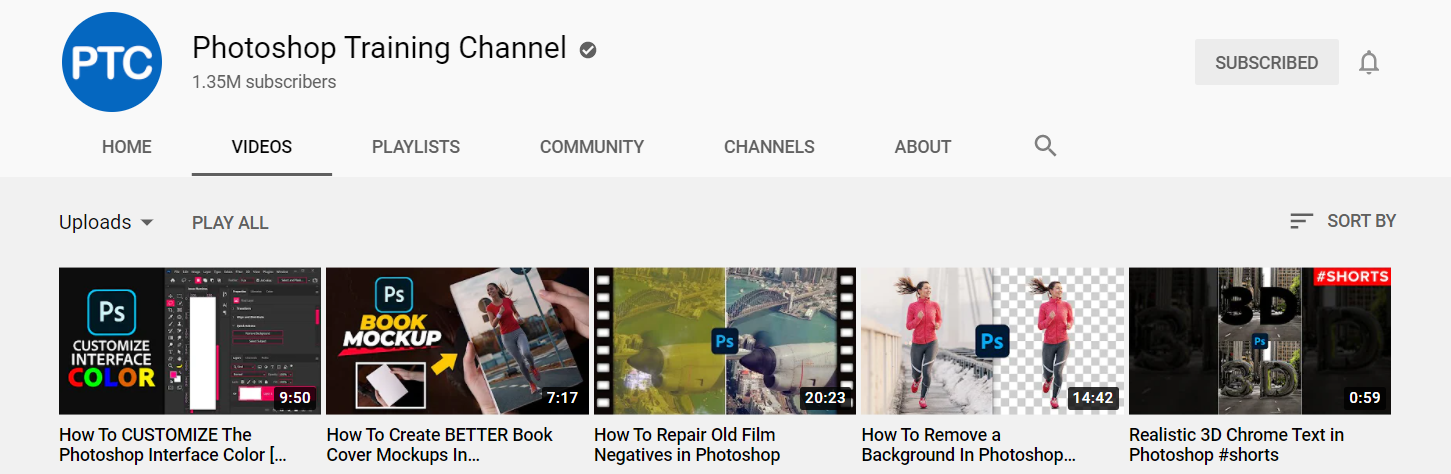1451x474 pixels.
Task: Click the Sort By icon
Action: [1301, 221]
